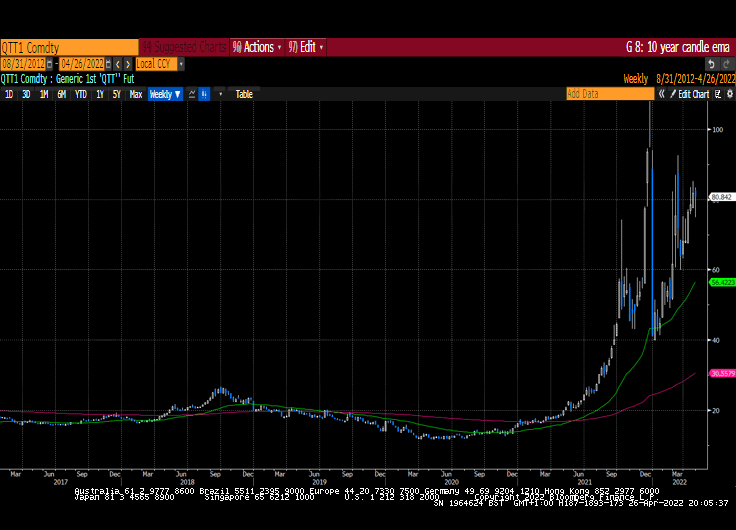736x530 pixels.
Task: Collapse panel with double chevron icon
Action: pos(661,94)
